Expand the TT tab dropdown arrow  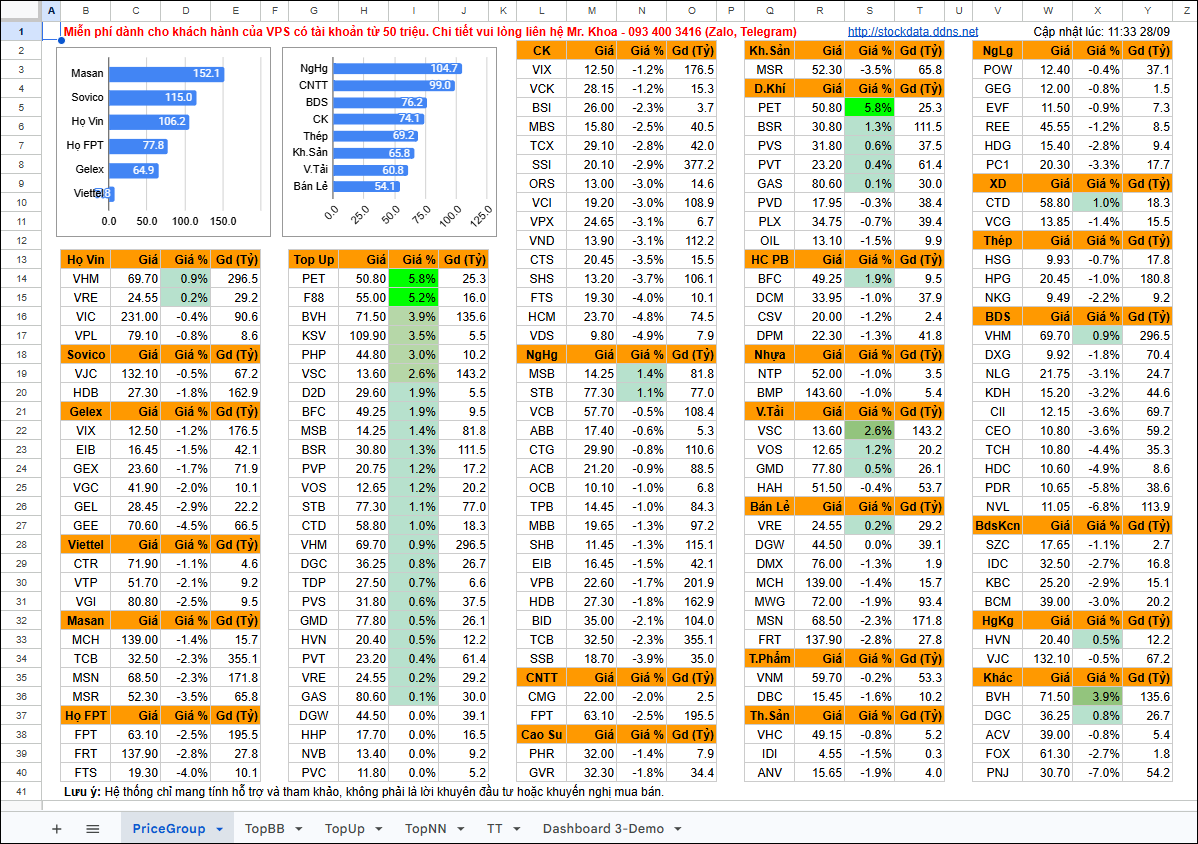pos(516,829)
